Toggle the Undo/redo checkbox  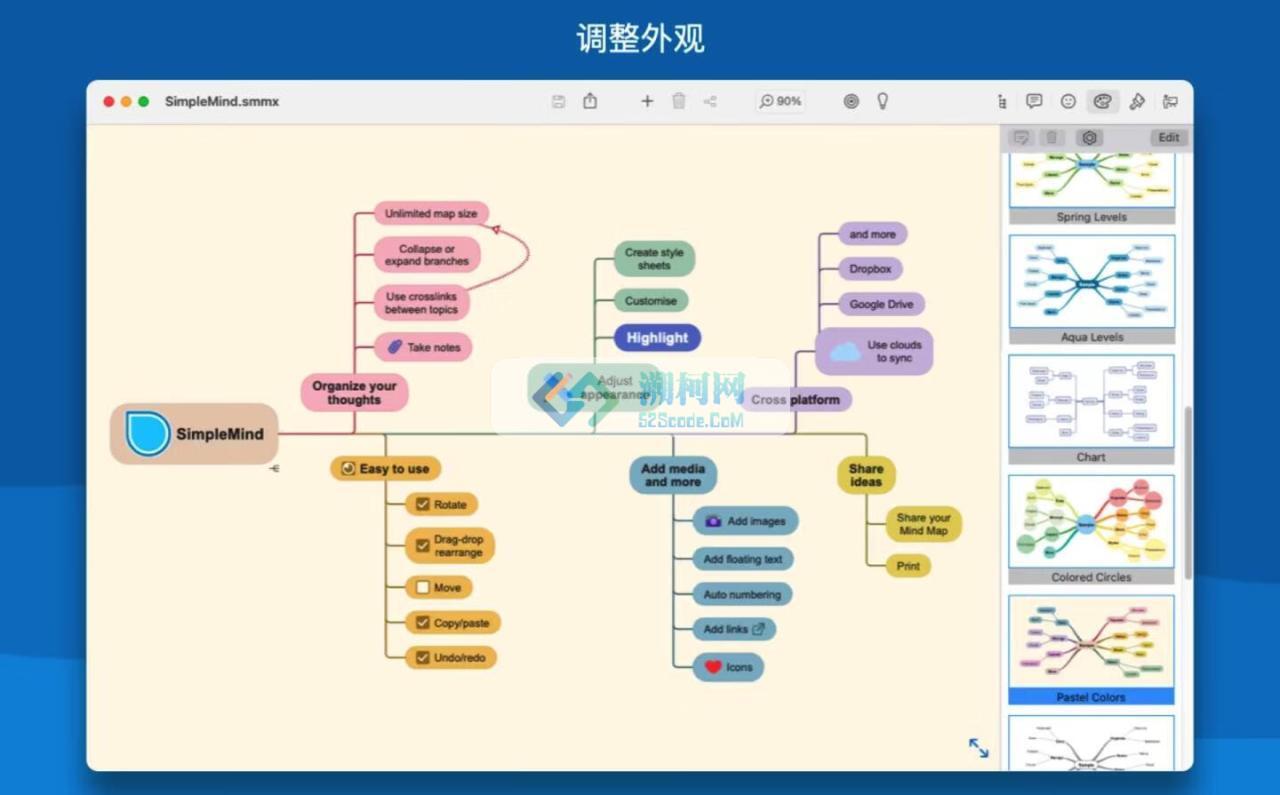422,658
